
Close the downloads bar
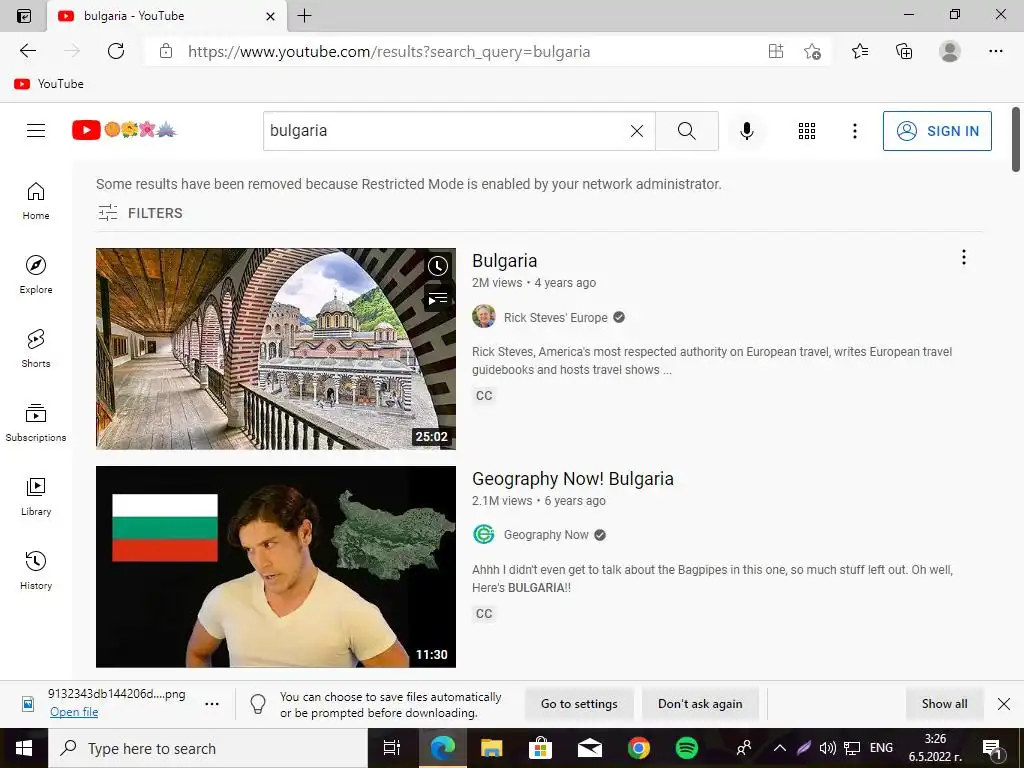pos(1004,704)
